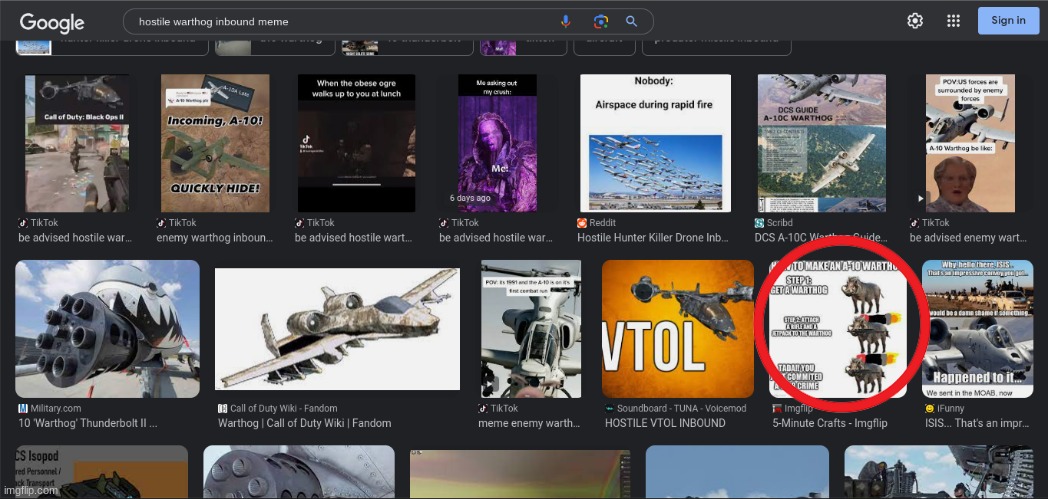Click the 'iFunny' source label
This screenshot has width=1048, height=499.
[x=950, y=408]
